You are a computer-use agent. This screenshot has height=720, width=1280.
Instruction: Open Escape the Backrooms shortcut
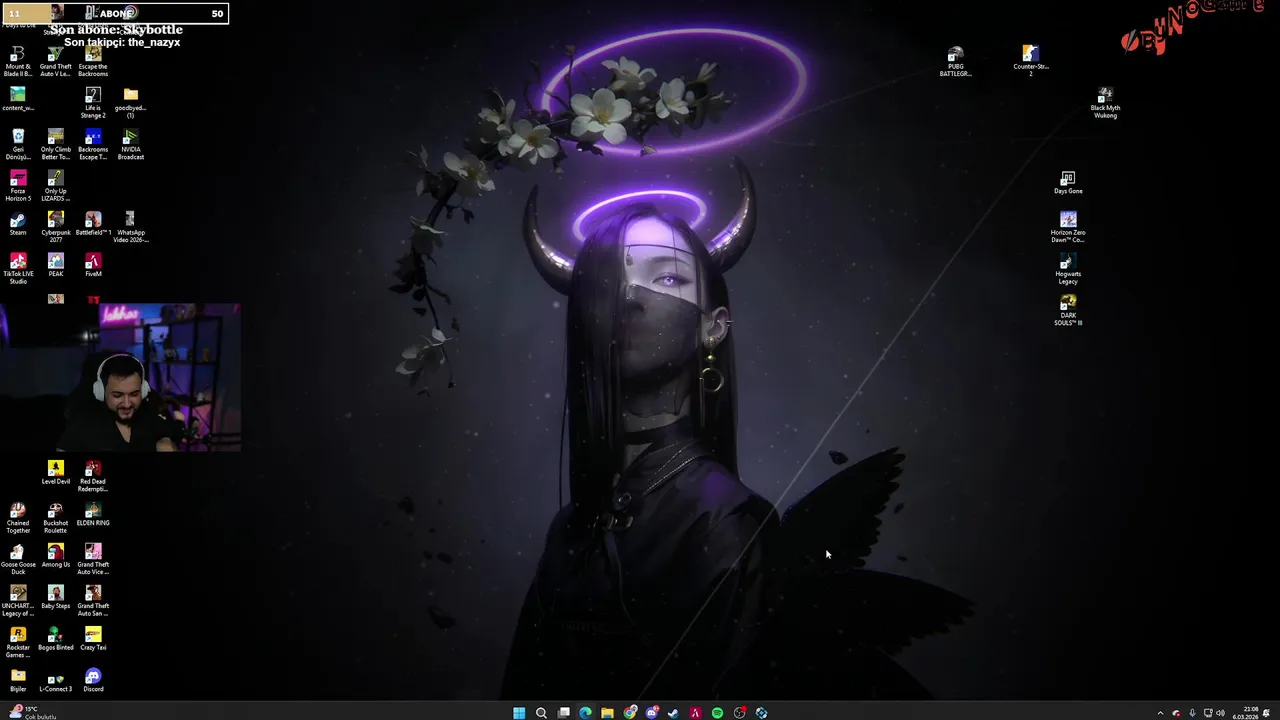[x=93, y=62]
